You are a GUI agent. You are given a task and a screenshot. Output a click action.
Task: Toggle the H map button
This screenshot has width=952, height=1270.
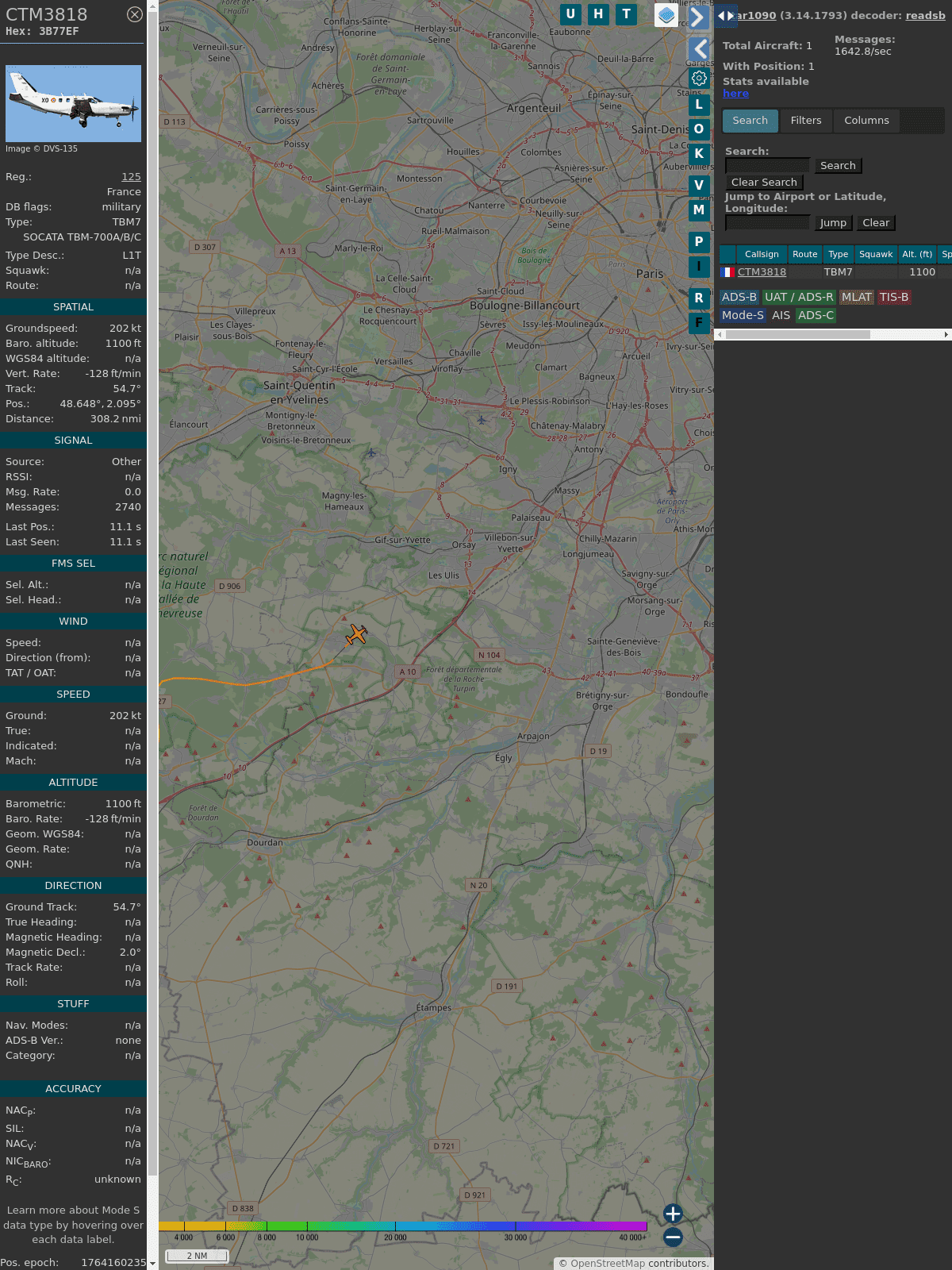click(x=598, y=14)
